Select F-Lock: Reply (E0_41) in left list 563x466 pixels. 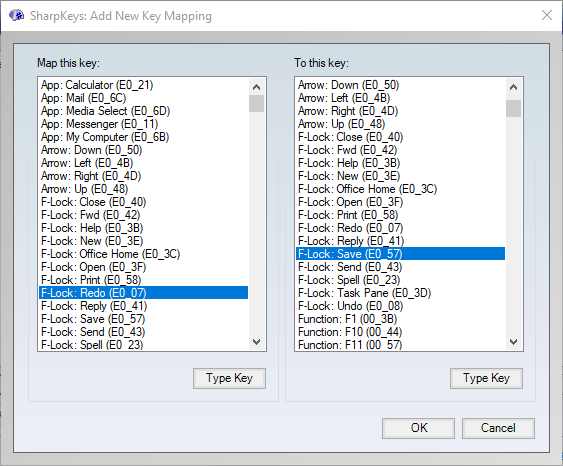tap(143, 306)
